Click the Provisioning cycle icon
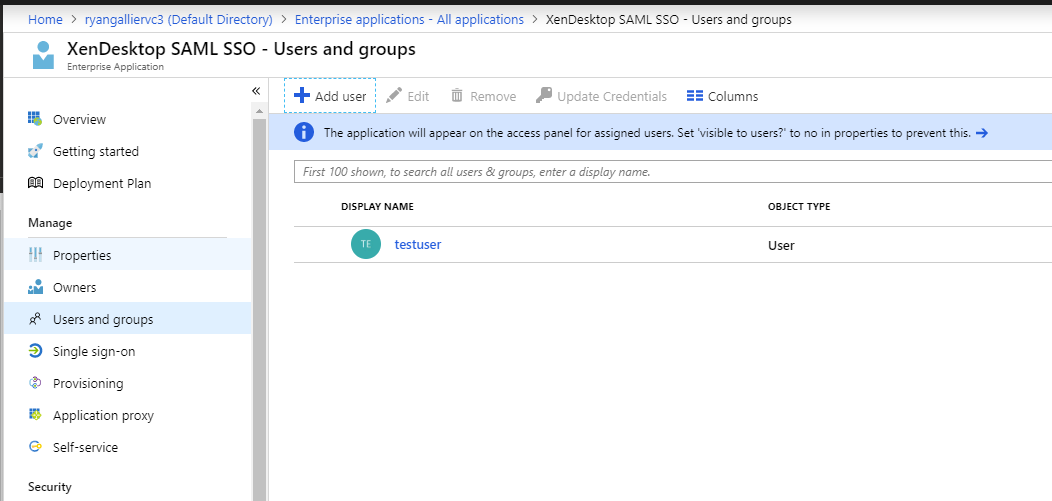Screen dimensions: 1052x501 (x=35, y=383)
